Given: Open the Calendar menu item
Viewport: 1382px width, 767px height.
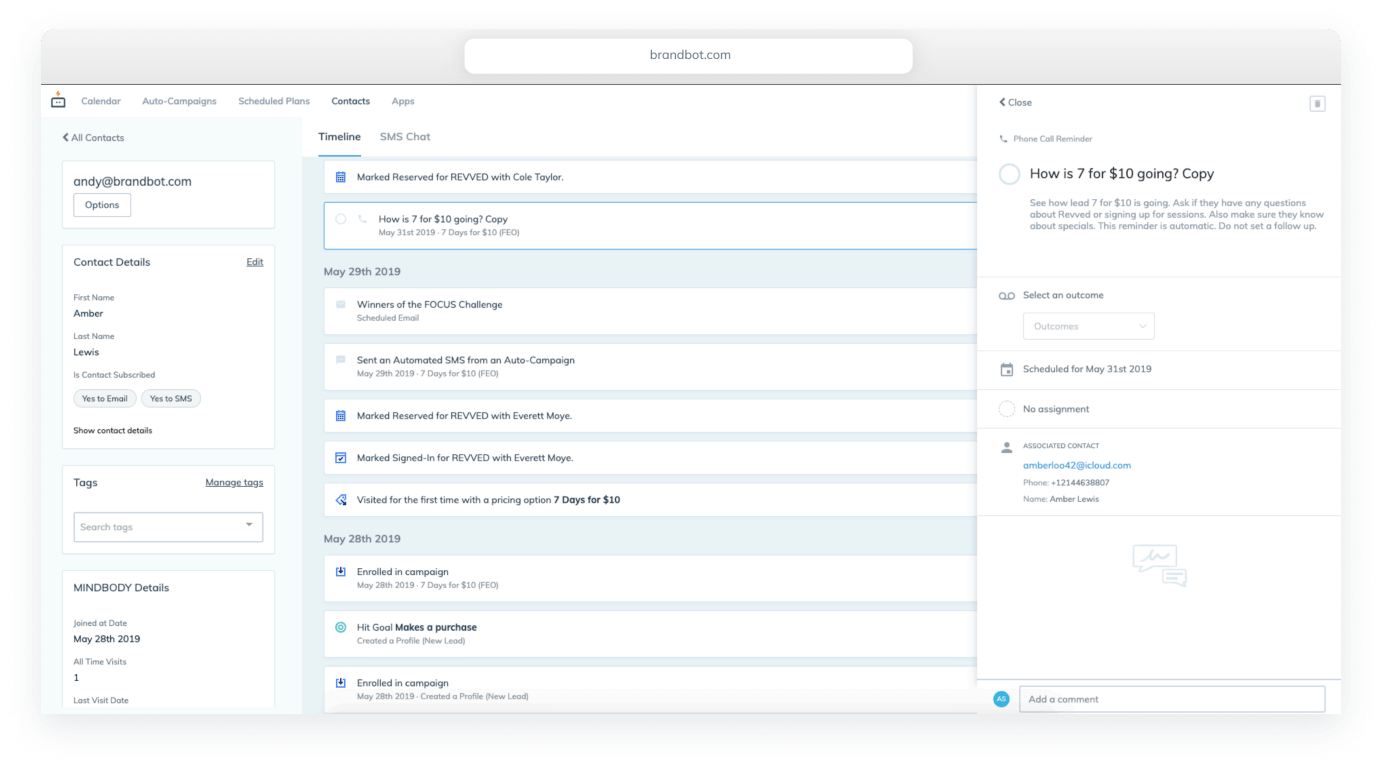Looking at the screenshot, I should click(101, 101).
